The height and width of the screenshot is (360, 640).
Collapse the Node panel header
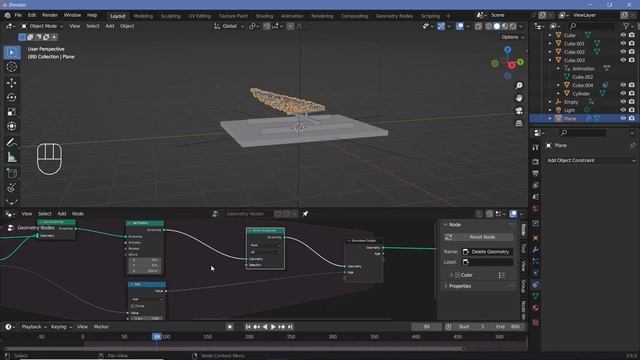click(446, 224)
